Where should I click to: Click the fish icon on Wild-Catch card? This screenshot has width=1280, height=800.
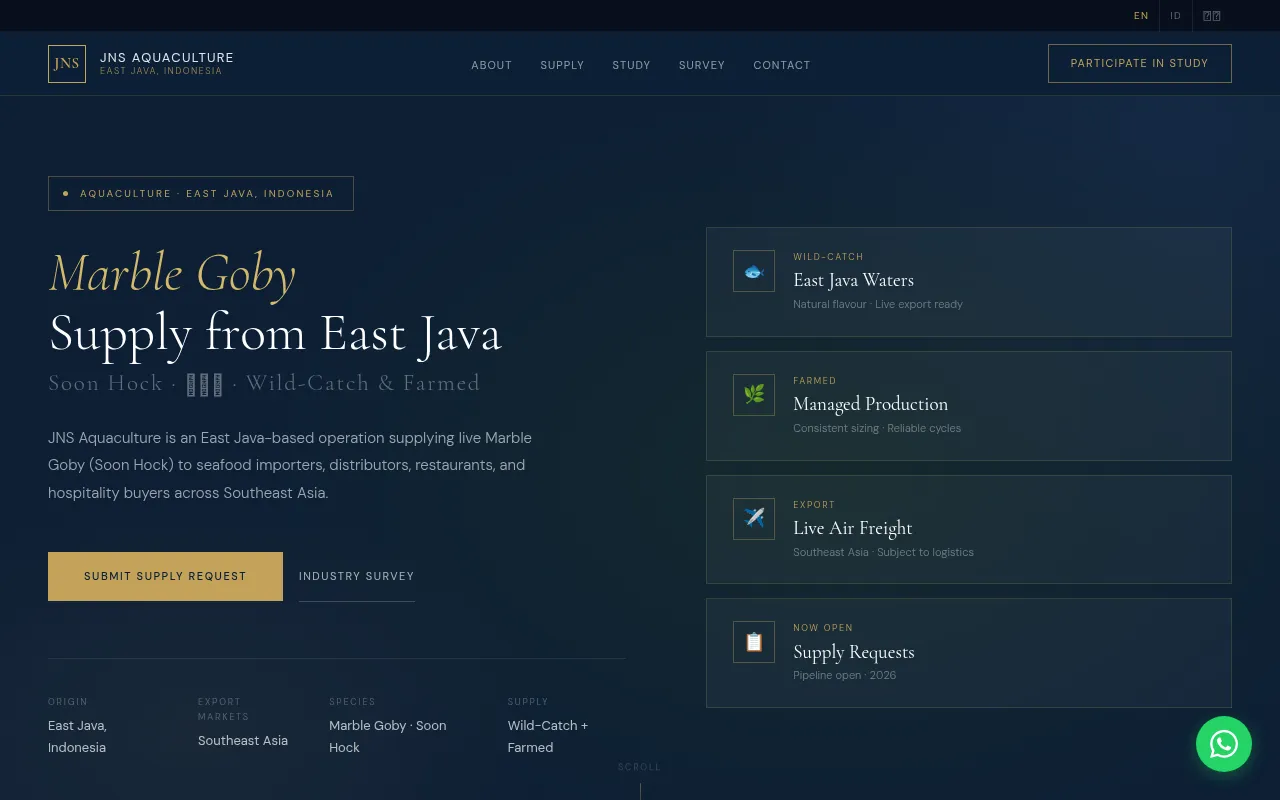pyautogui.click(x=754, y=271)
